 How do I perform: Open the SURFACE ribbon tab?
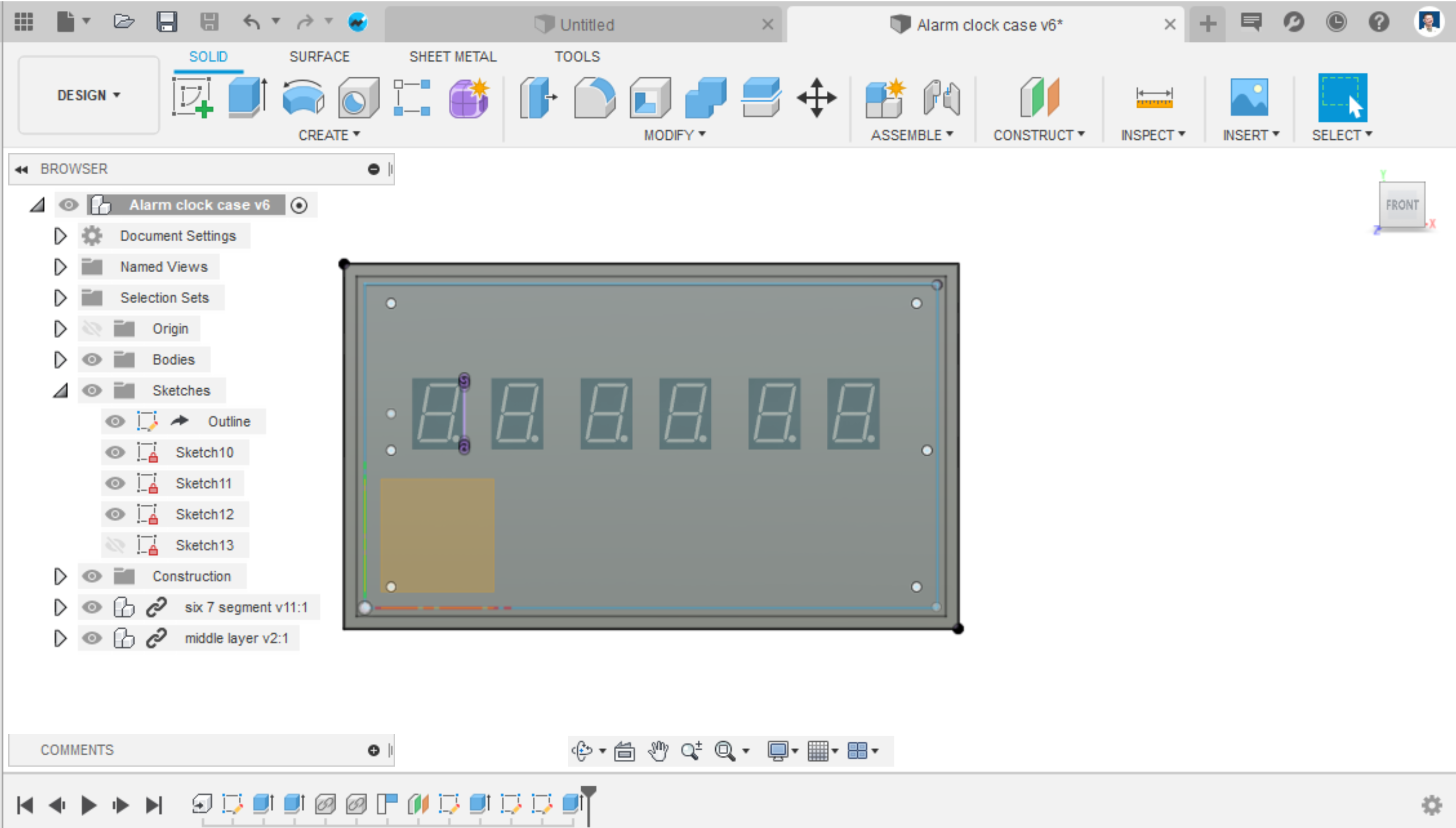[x=320, y=56]
